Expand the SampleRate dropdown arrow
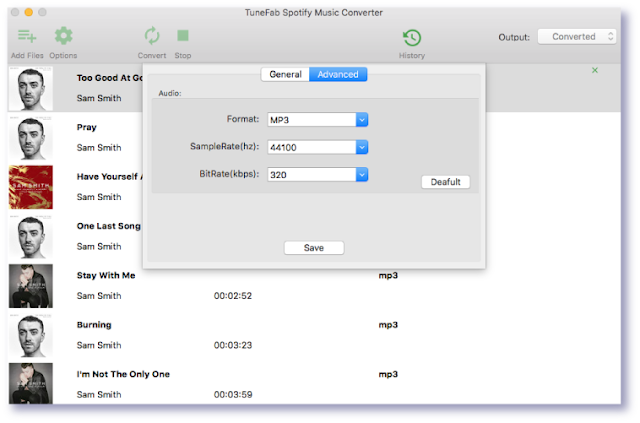Screen dimensions: 640x423 coord(362,147)
